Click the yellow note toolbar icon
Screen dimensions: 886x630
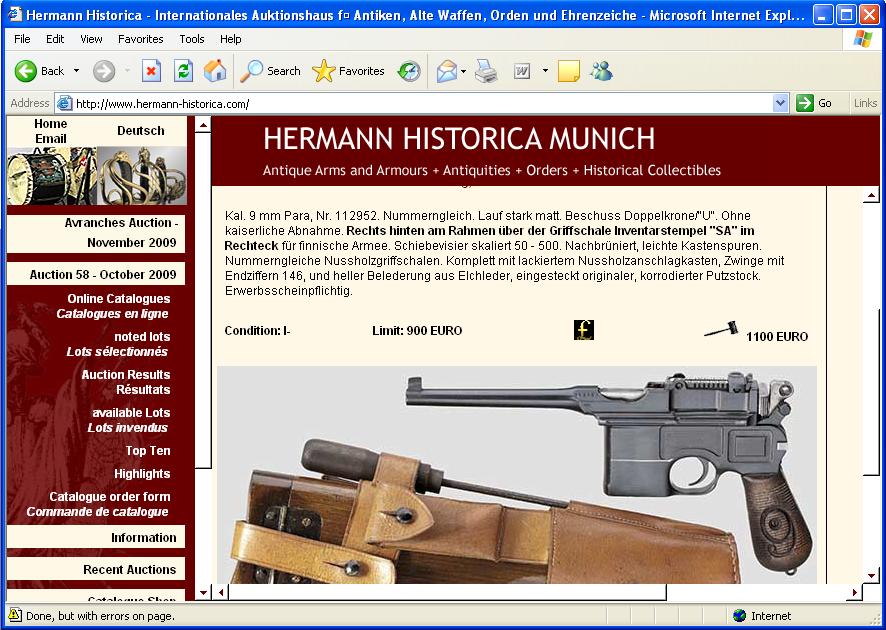[568, 71]
